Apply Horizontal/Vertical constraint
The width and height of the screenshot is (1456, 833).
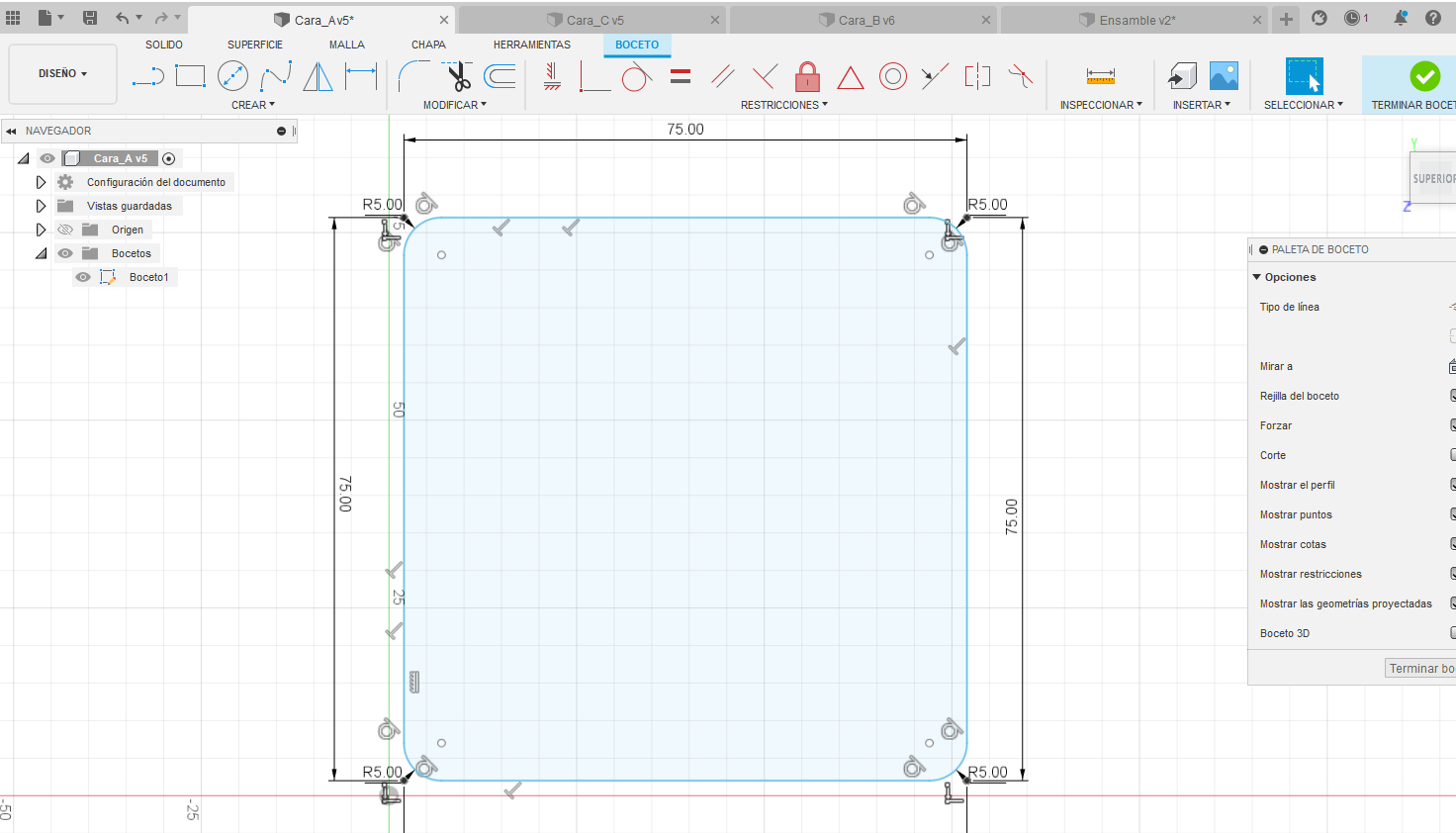[553, 76]
